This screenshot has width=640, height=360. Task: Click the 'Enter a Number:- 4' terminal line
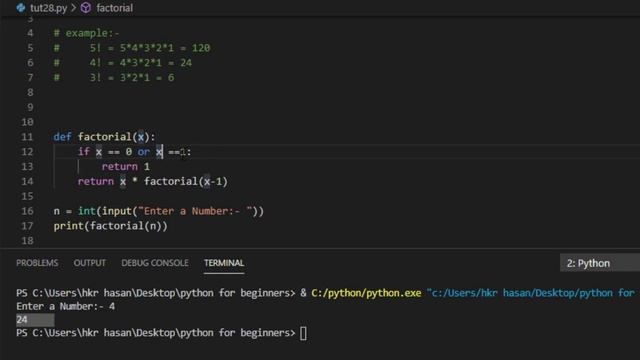[x=65, y=307]
